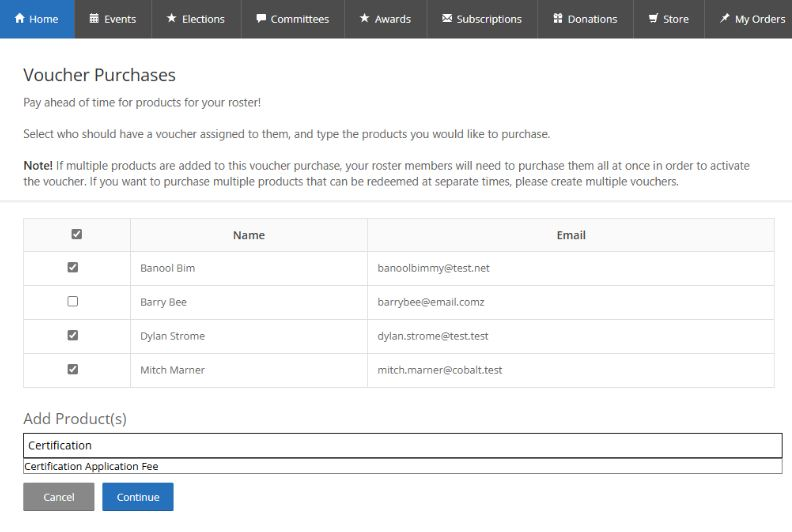Uncheck the Dylan Strome checkbox

click(x=72, y=336)
